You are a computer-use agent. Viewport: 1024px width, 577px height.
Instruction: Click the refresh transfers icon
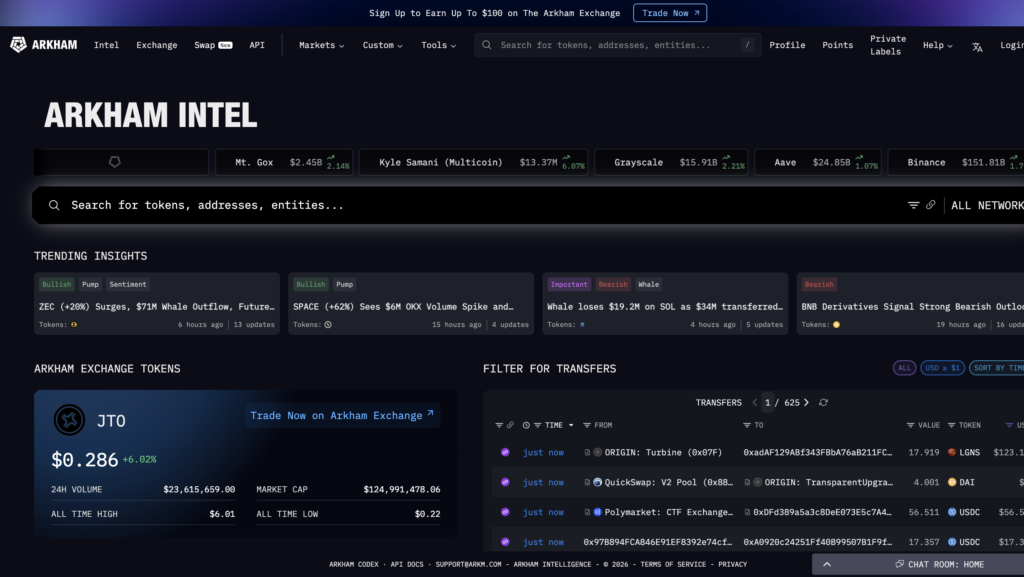click(823, 402)
